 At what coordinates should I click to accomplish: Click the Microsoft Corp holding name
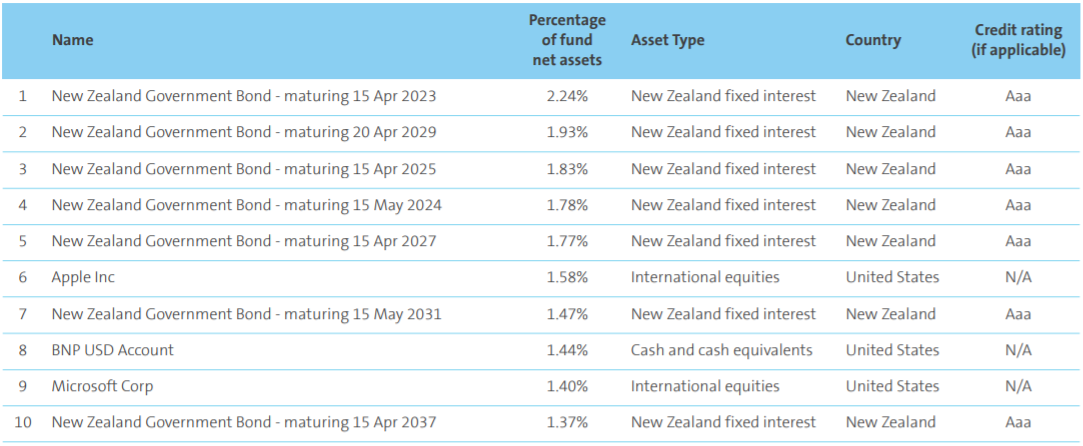click(x=102, y=386)
